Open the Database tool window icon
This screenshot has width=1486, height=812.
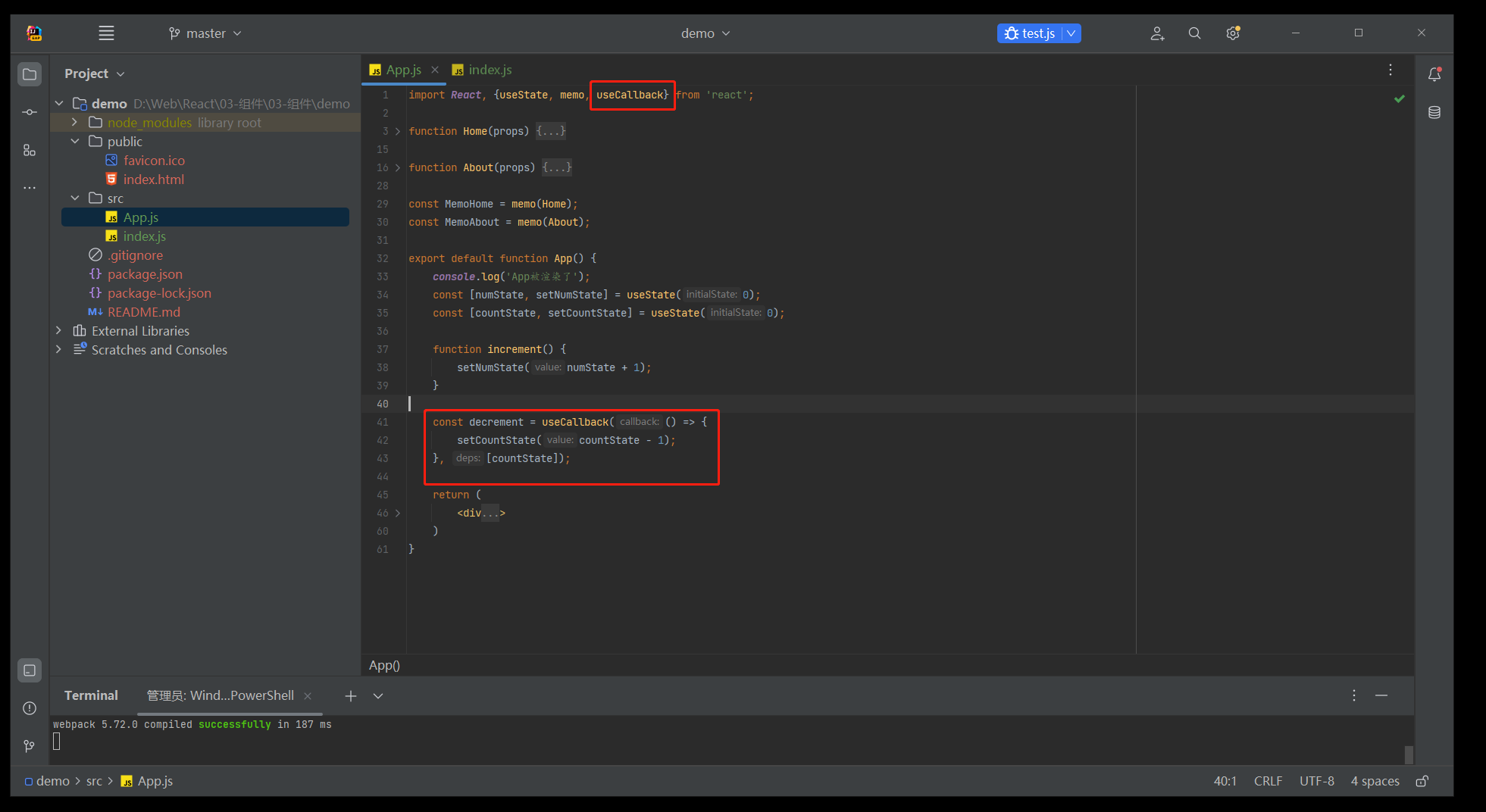pyautogui.click(x=1434, y=113)
